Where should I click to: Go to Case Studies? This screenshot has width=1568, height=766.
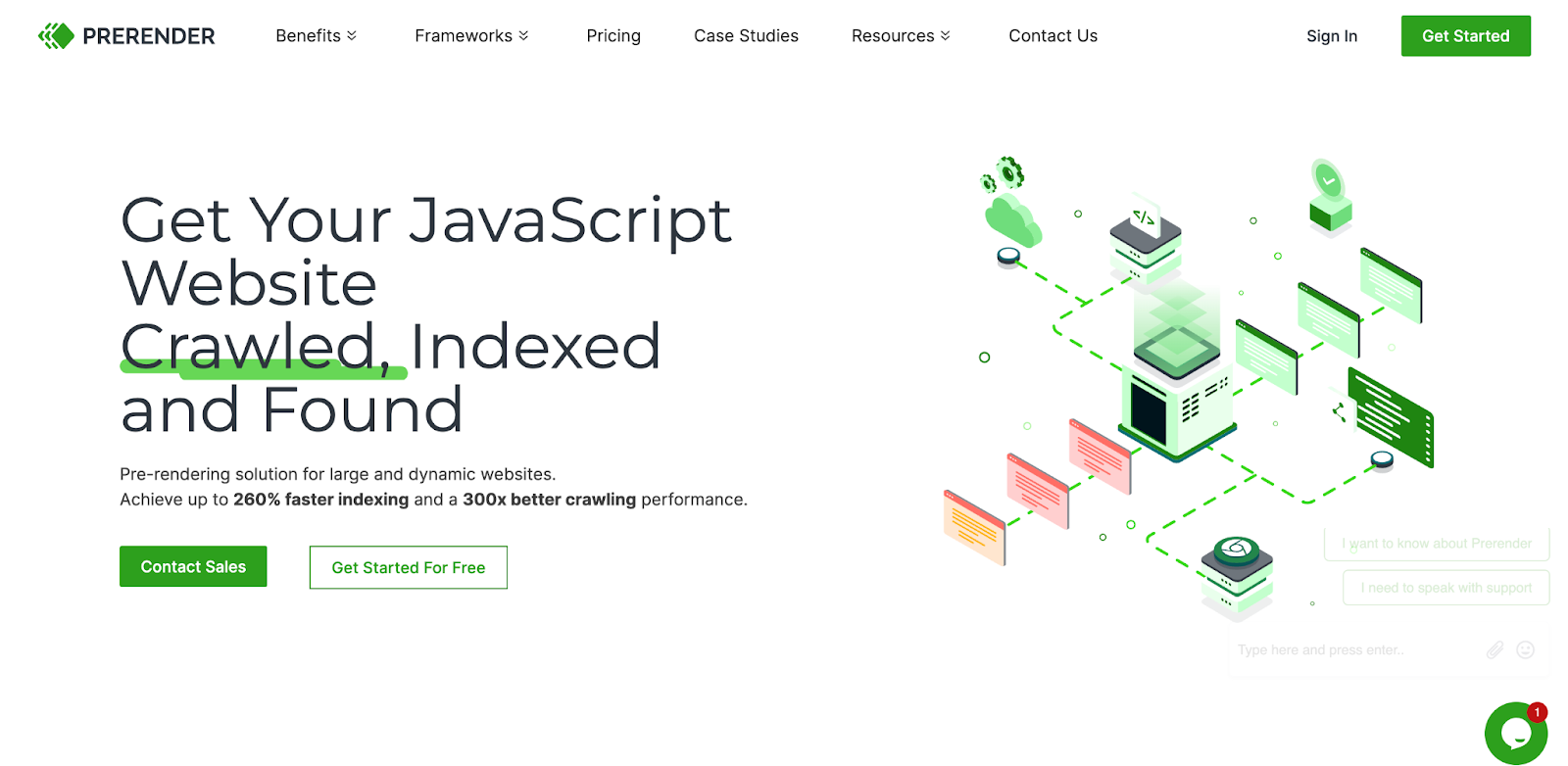point(746,36)
